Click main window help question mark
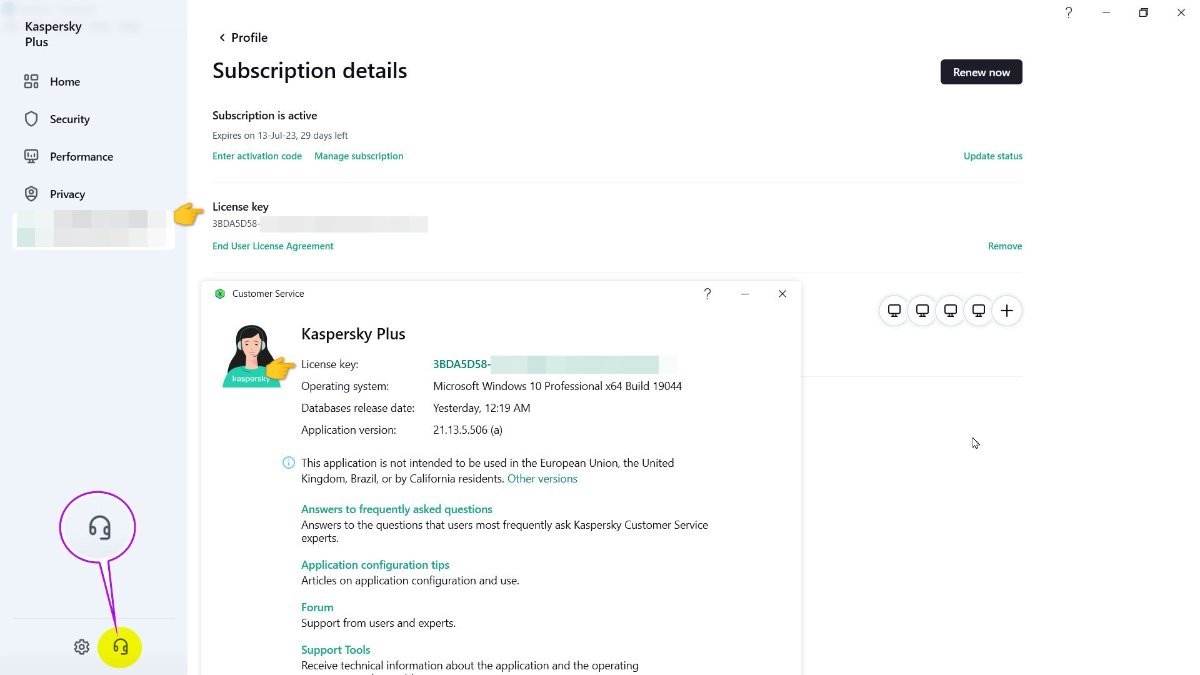 1068,13
